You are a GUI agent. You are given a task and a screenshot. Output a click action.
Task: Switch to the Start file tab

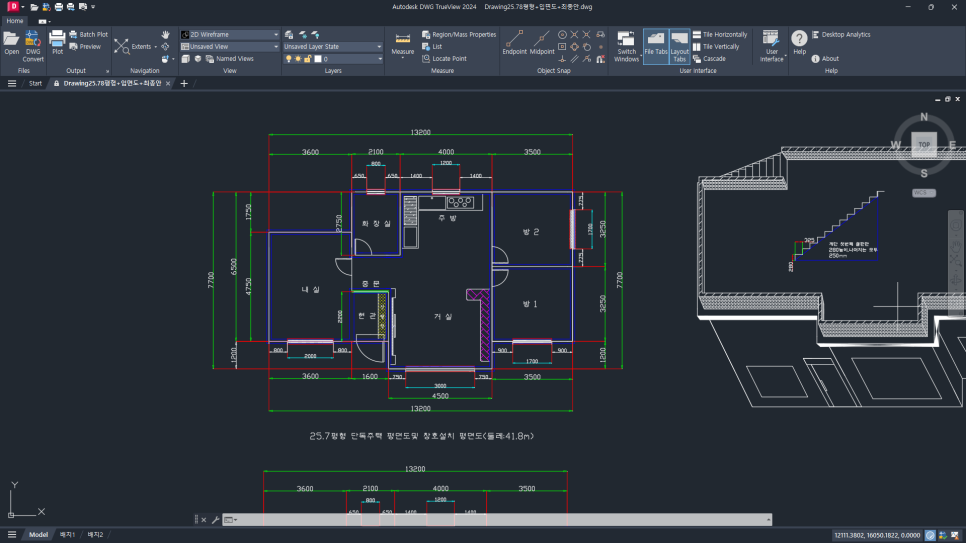(35, 83)
